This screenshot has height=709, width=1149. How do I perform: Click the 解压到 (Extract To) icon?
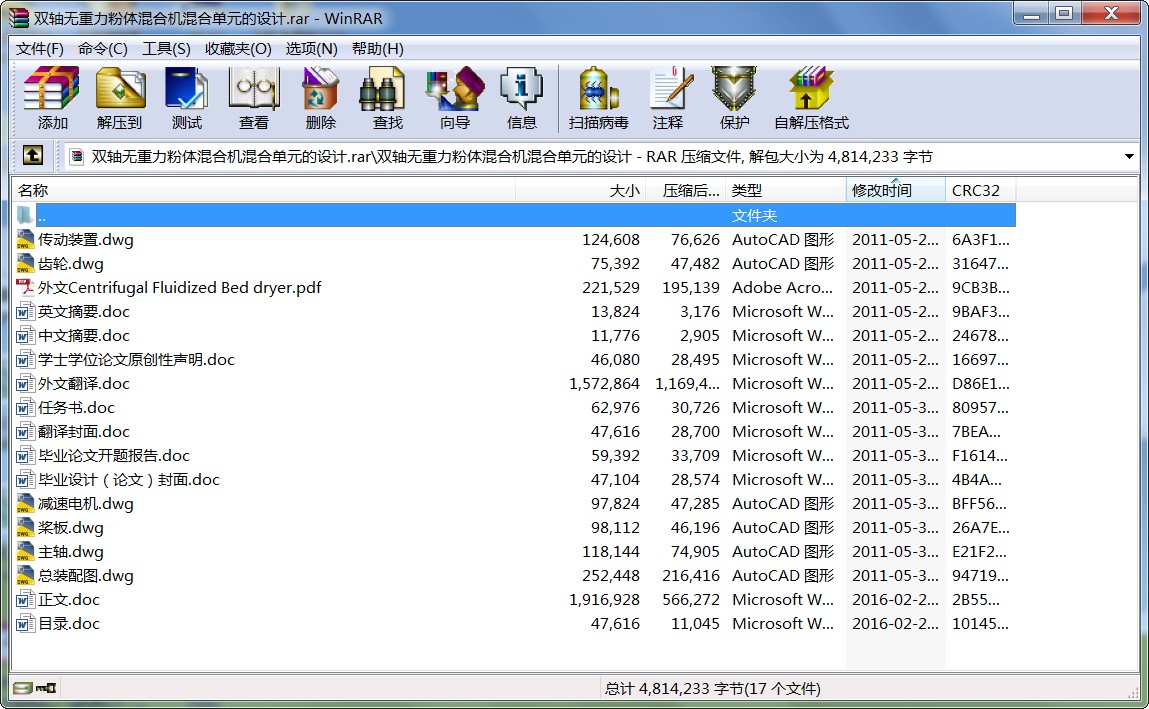[x=120, y=98]
